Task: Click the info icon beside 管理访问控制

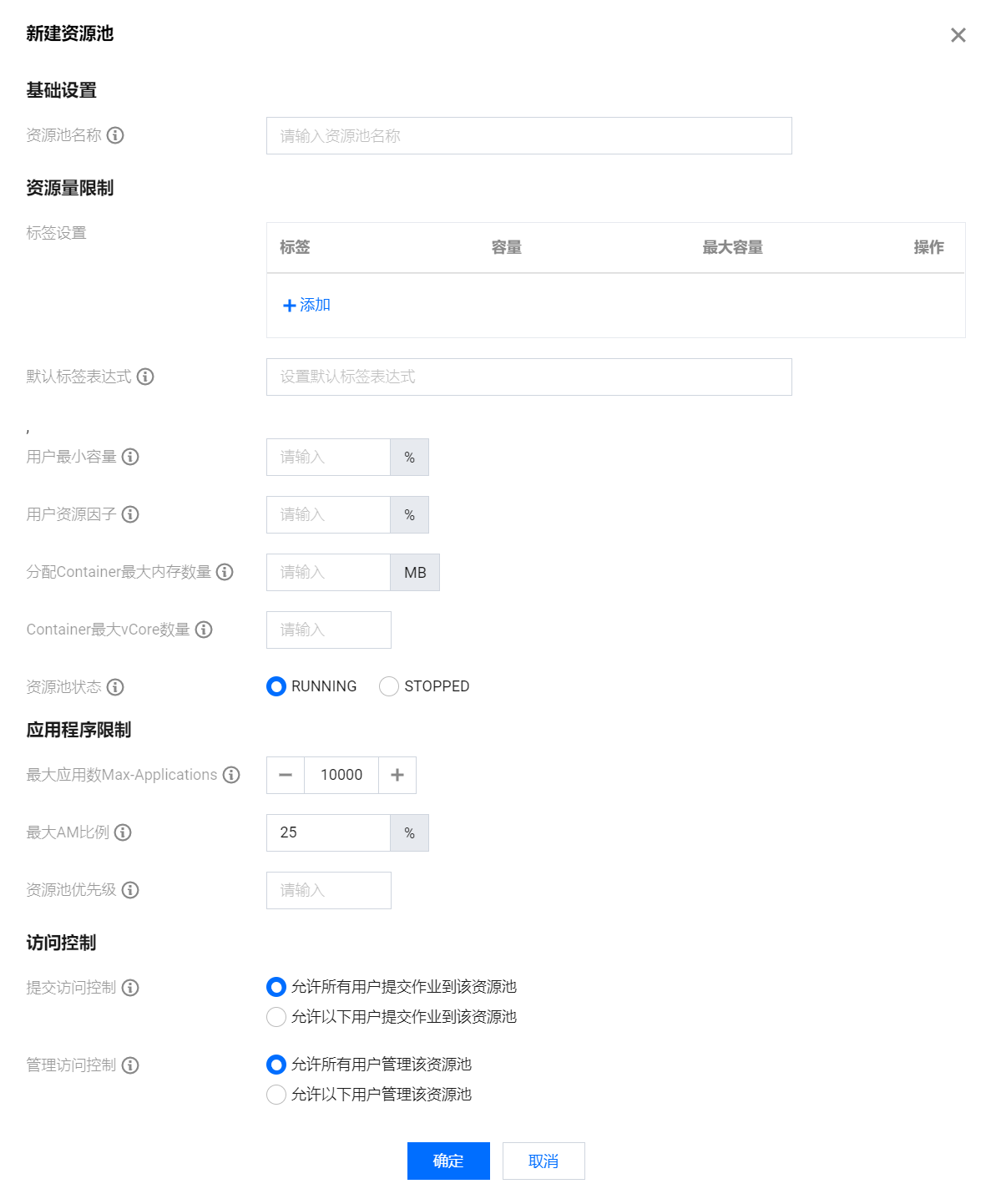Action: tap(130, 1065)
